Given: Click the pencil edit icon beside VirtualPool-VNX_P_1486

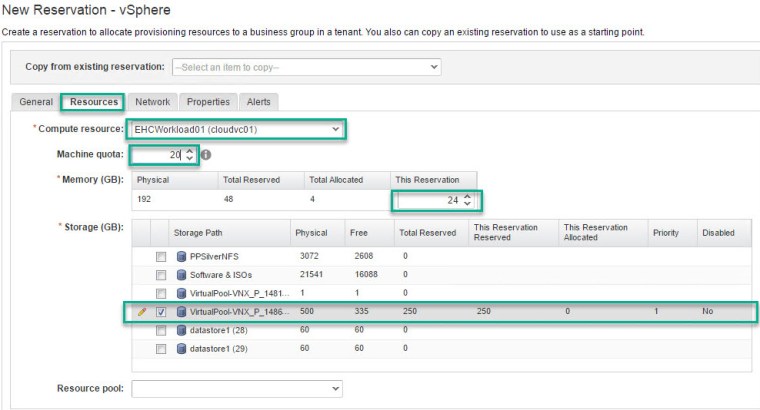Looking at the screenshot, I should point(142,312).
